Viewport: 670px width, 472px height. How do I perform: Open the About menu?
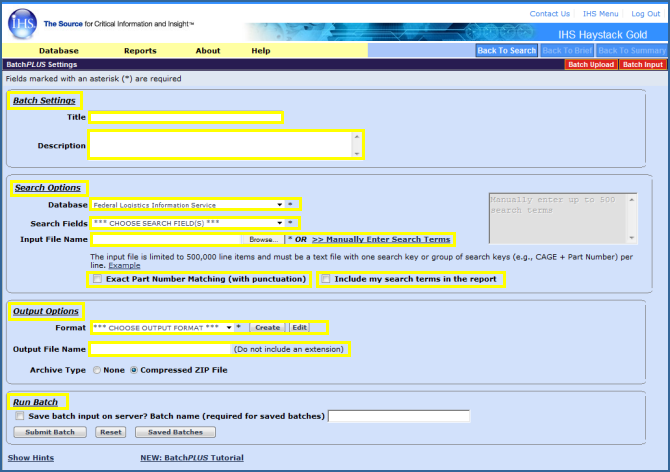tap(208, 51)
